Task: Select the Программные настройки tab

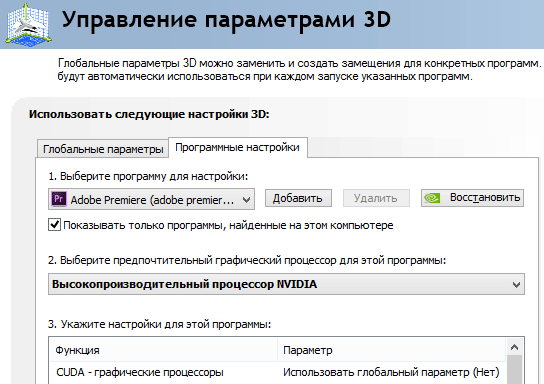Action: click(x=238, y=148)
